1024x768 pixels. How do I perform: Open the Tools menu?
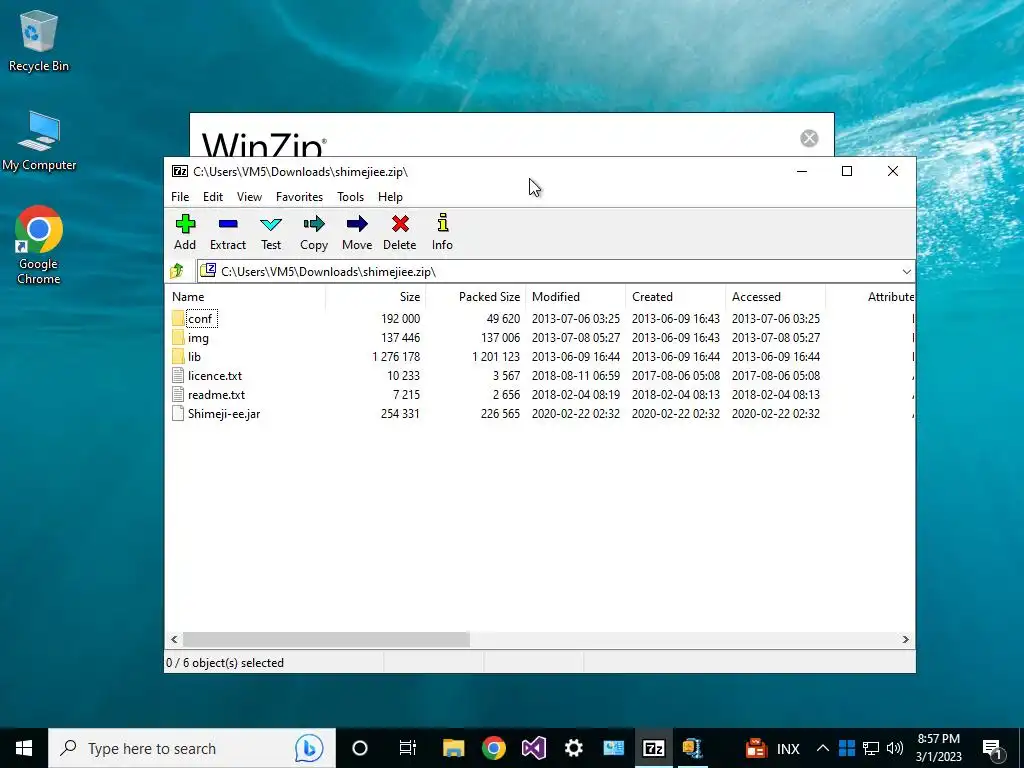click(x=350, y=197)
